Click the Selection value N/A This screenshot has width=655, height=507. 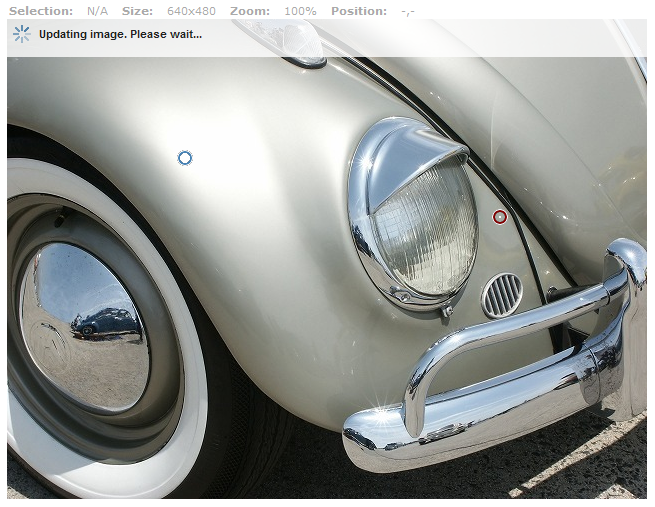pyautogui.click(x=97, y=11)
